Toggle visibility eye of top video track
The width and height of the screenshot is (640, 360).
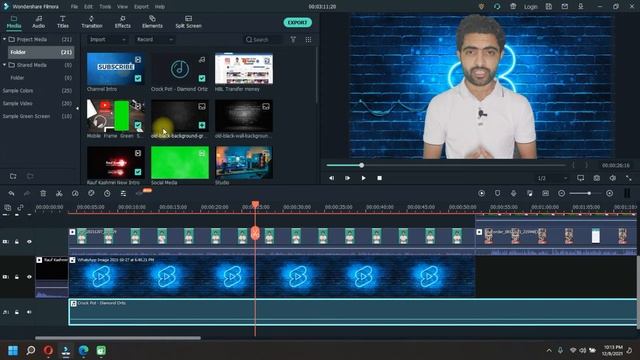point(29,242)
